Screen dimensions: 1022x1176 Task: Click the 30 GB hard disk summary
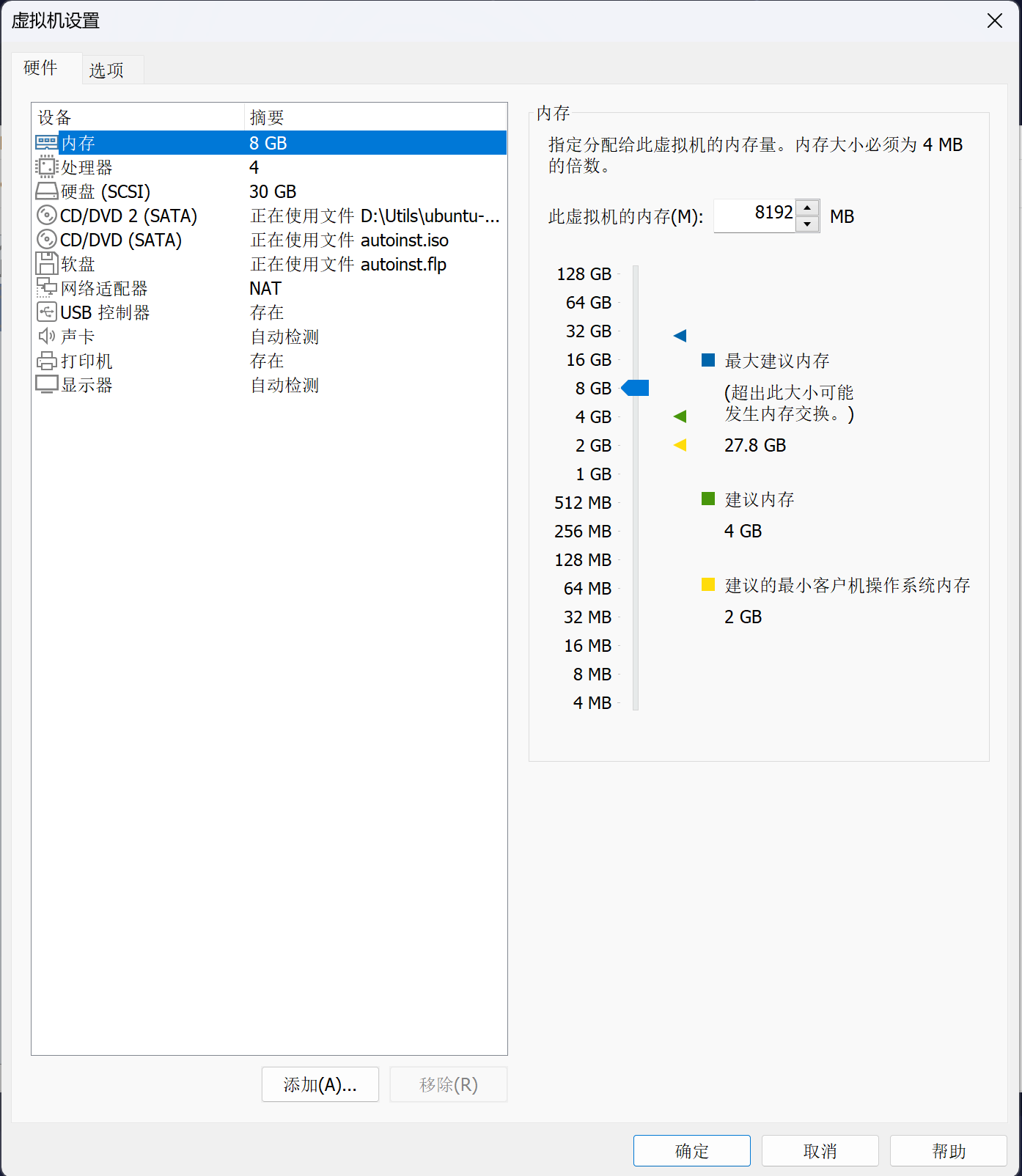tap(273, 191)
